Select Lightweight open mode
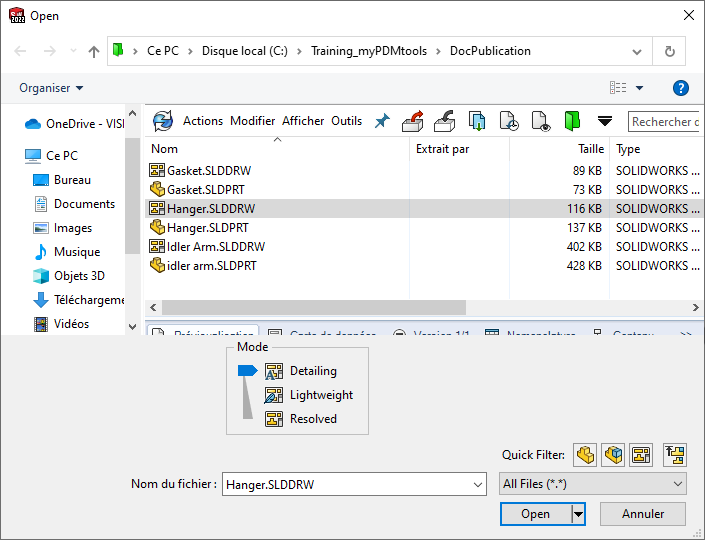 [x=320, y=395]
